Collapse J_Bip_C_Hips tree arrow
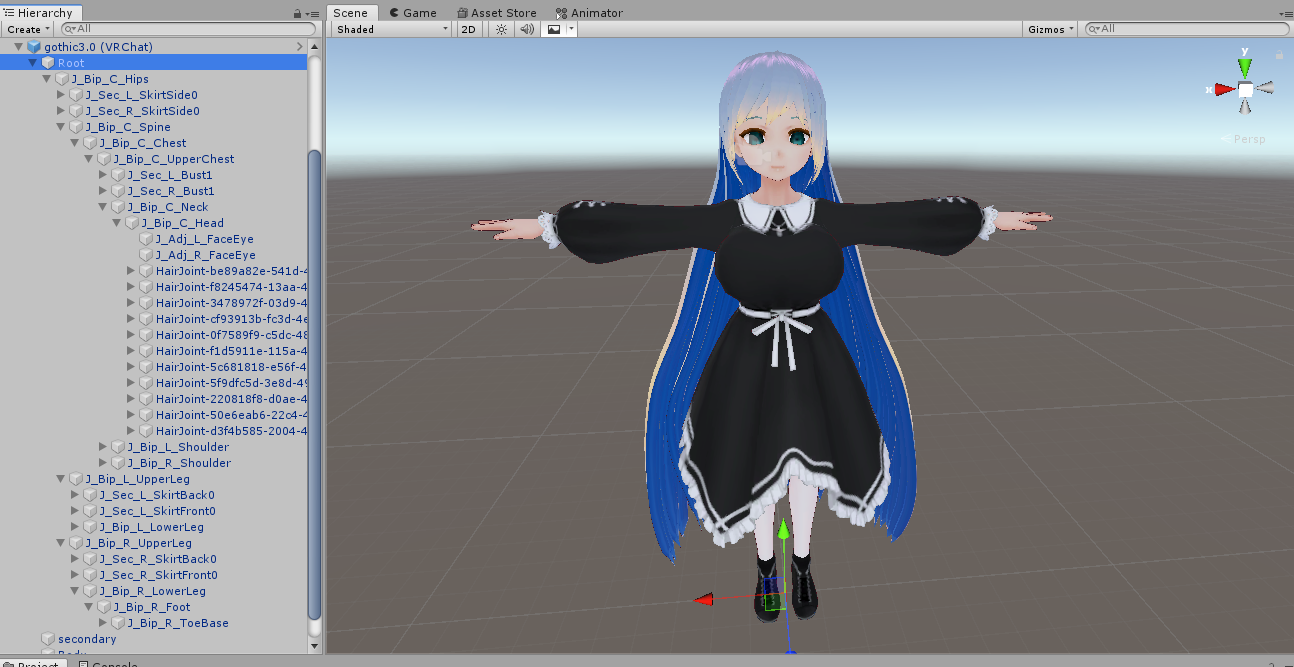The width and height of the screenshot is (1294, 667). 47,79
